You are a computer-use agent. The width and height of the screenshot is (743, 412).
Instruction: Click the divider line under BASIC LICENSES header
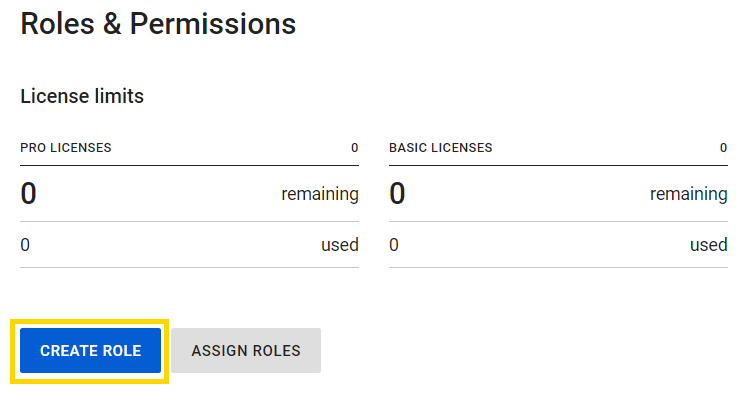coord(558,165)
